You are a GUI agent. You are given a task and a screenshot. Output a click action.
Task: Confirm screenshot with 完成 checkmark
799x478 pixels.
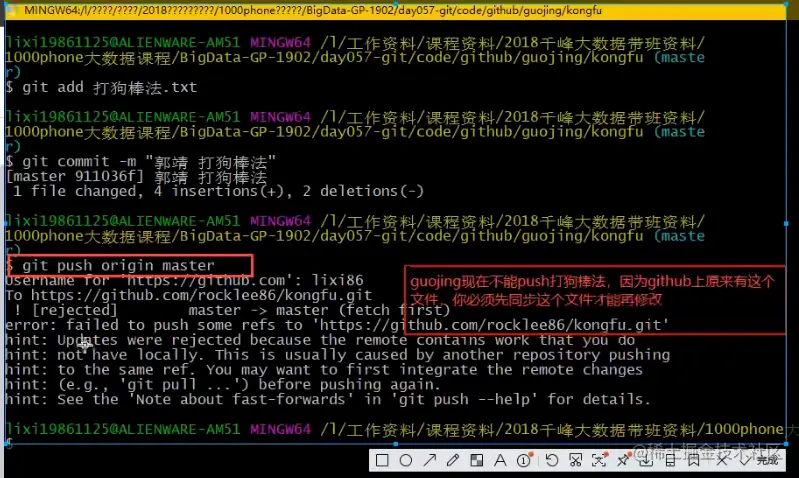(759, 461)
